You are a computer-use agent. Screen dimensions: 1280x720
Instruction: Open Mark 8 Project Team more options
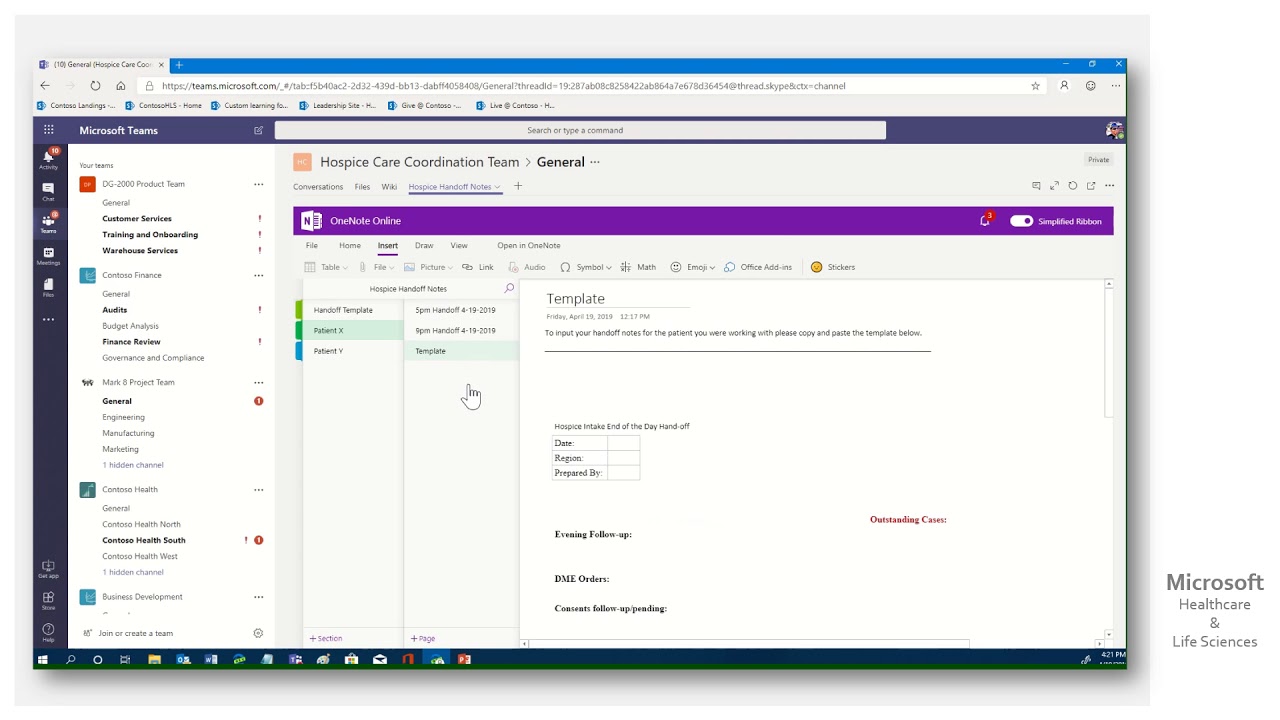click(x=258, y=382)
